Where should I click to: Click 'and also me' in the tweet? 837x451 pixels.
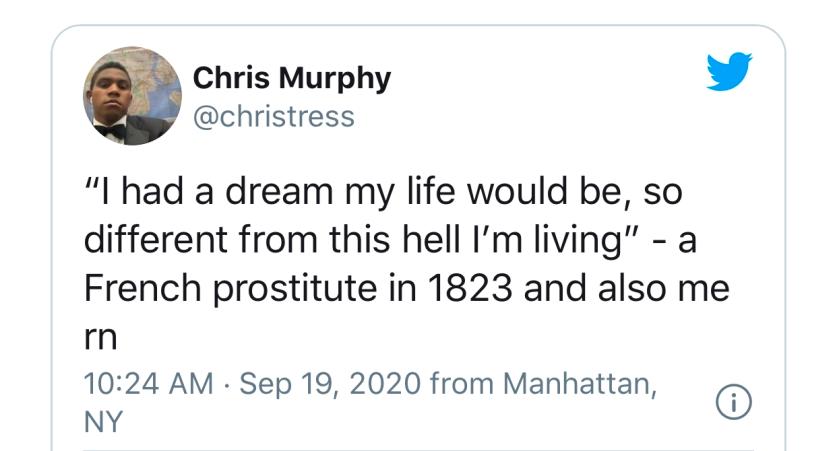click(627, 288)
